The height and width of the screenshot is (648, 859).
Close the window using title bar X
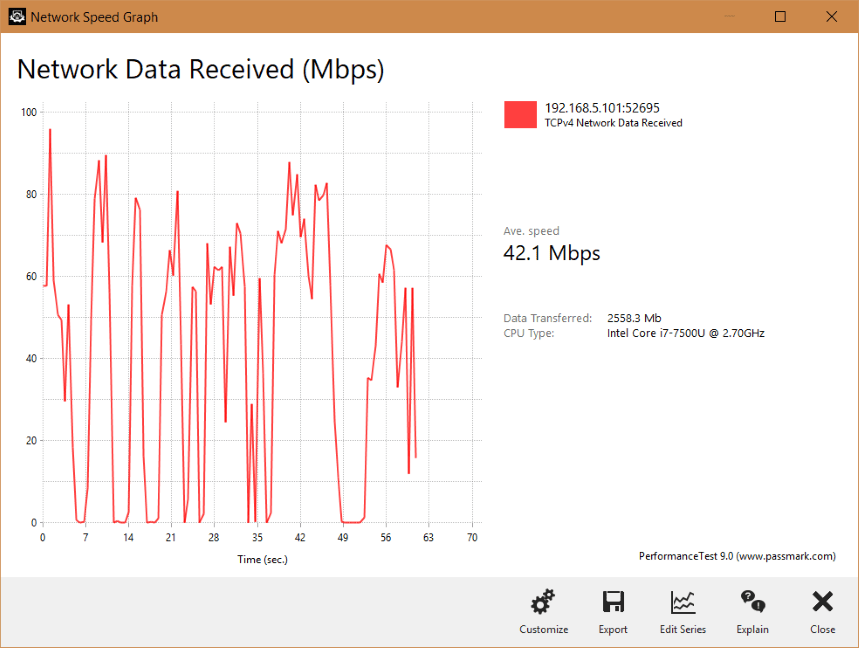(x=831, y=17)
